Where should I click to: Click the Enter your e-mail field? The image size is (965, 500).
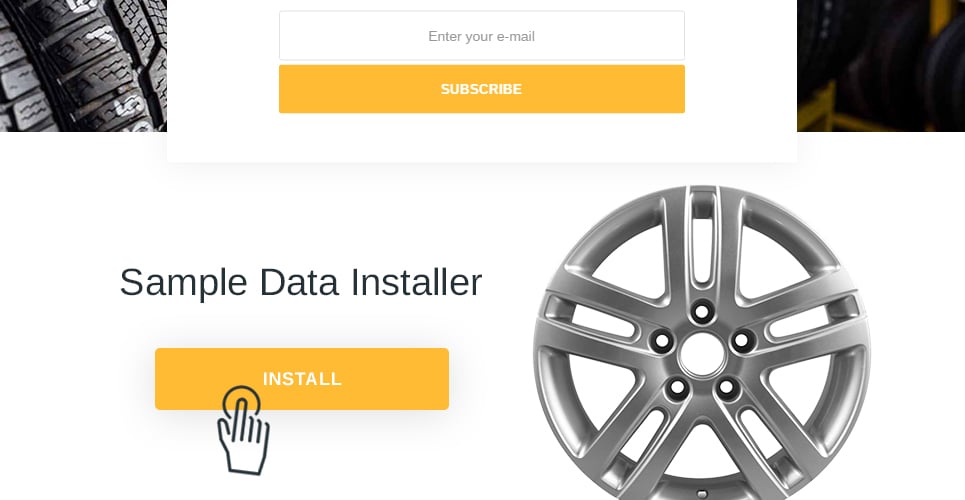[x=481, y=36]
